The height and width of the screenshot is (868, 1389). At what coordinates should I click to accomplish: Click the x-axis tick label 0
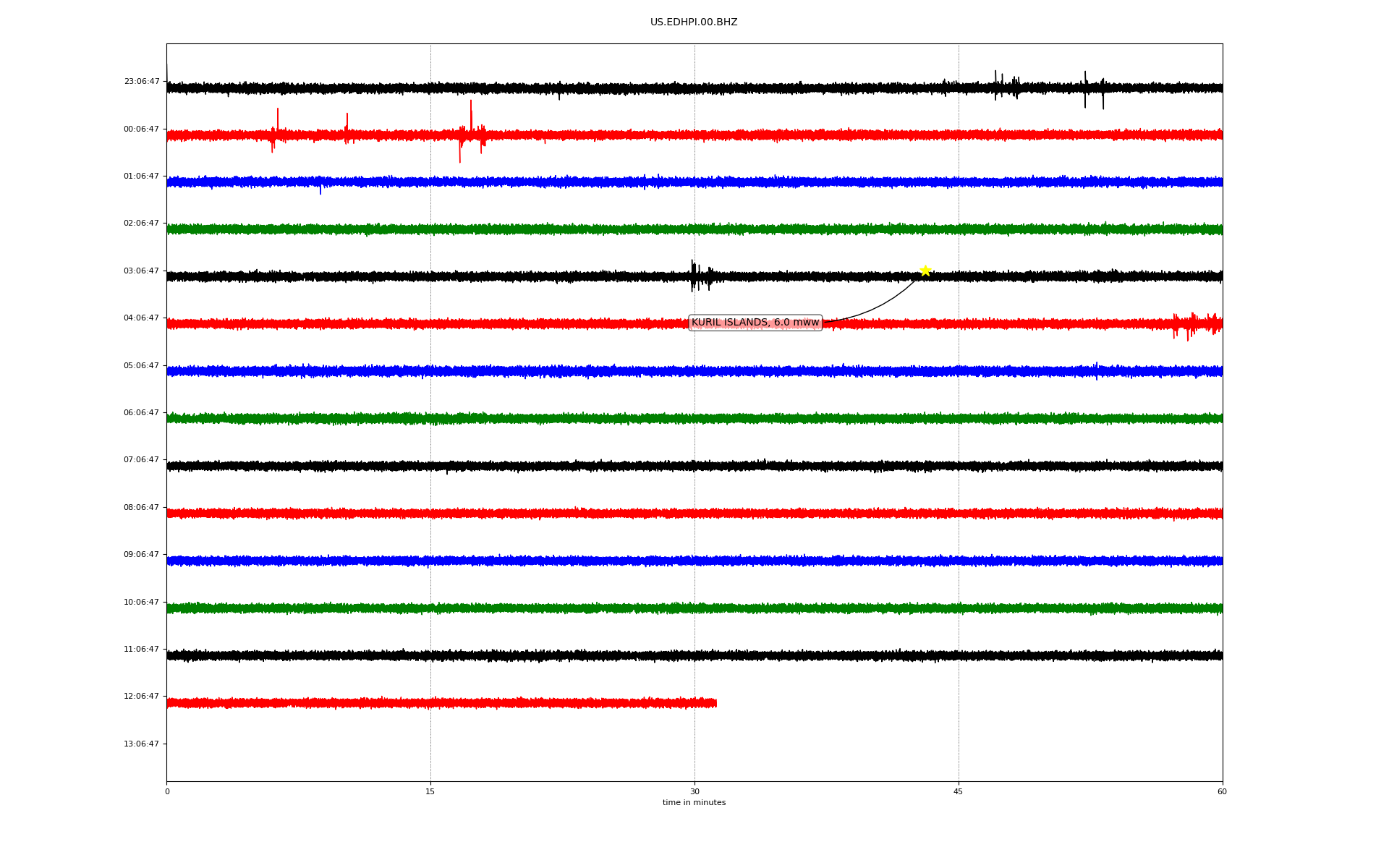167,792
